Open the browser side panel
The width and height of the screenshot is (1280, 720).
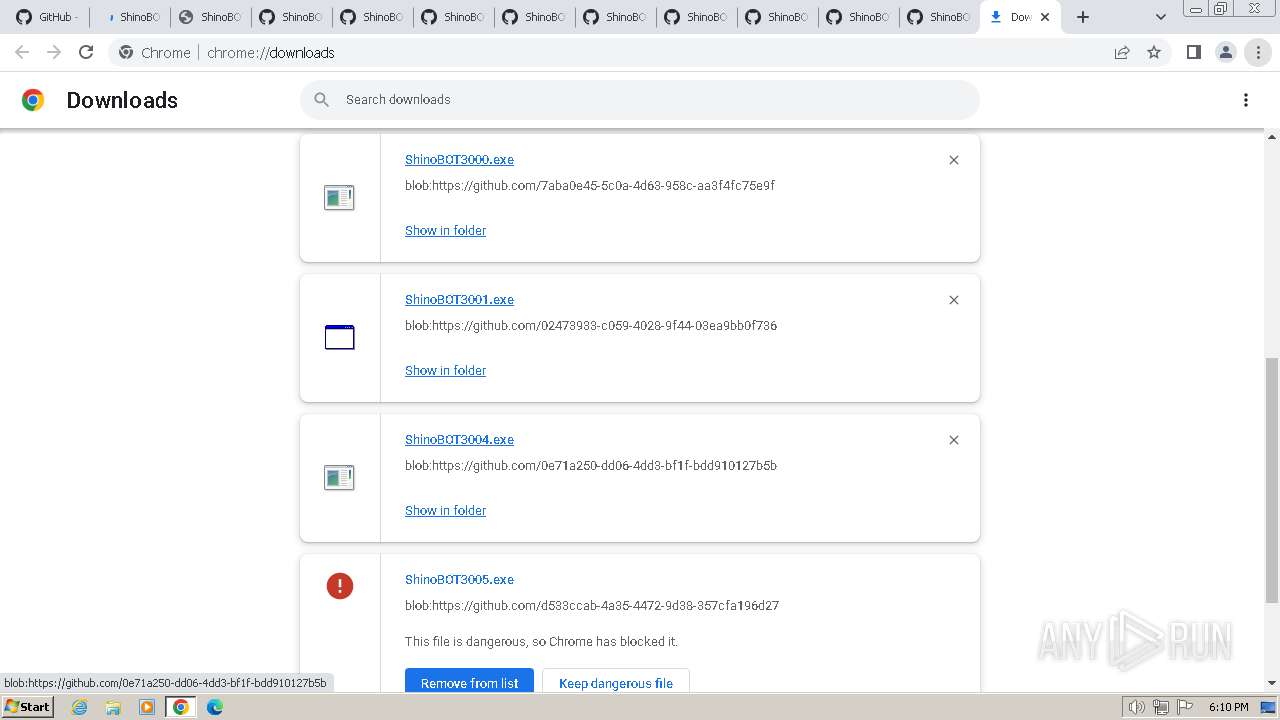(x=1193, y=53)
